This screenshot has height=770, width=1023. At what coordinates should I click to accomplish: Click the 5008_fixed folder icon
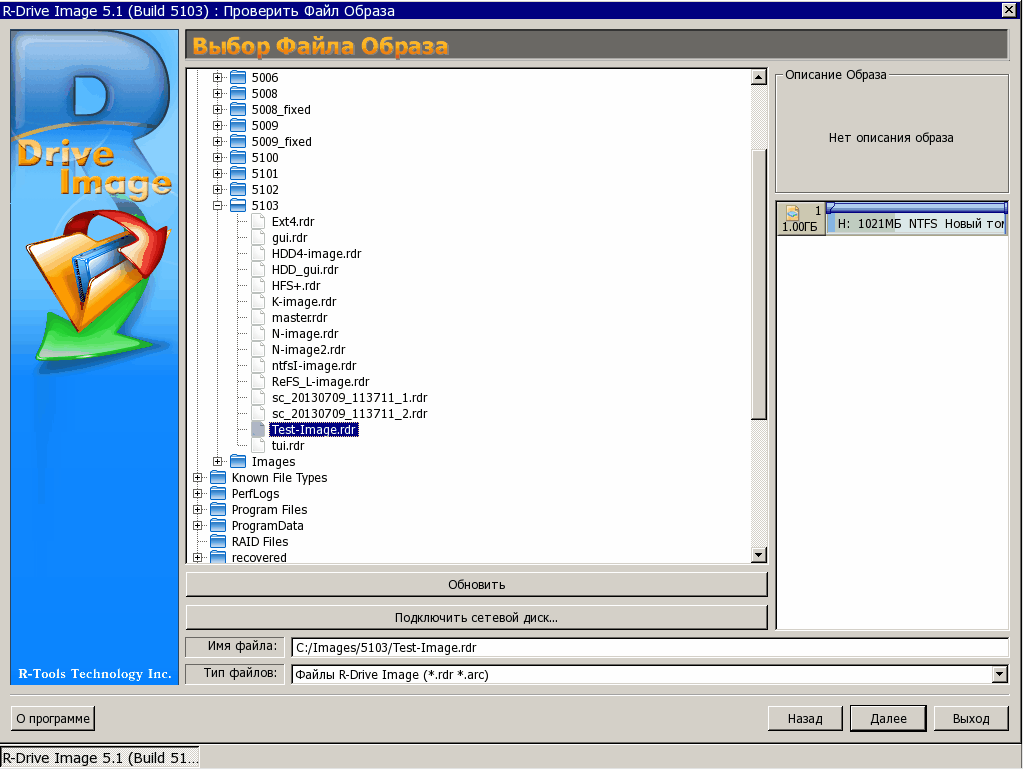click(238, 110)
